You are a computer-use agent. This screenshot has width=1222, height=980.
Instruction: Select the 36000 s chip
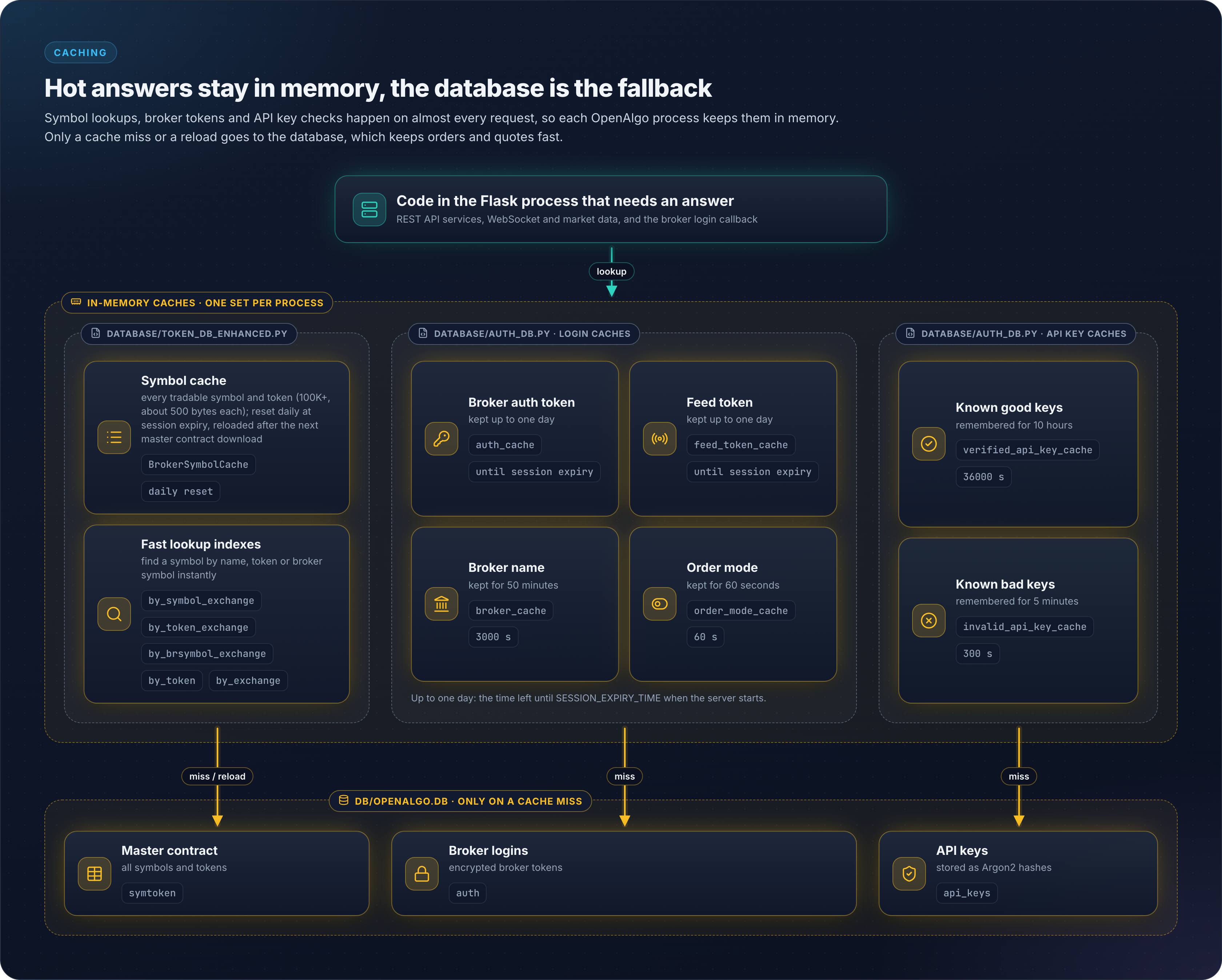click(983, 477)
